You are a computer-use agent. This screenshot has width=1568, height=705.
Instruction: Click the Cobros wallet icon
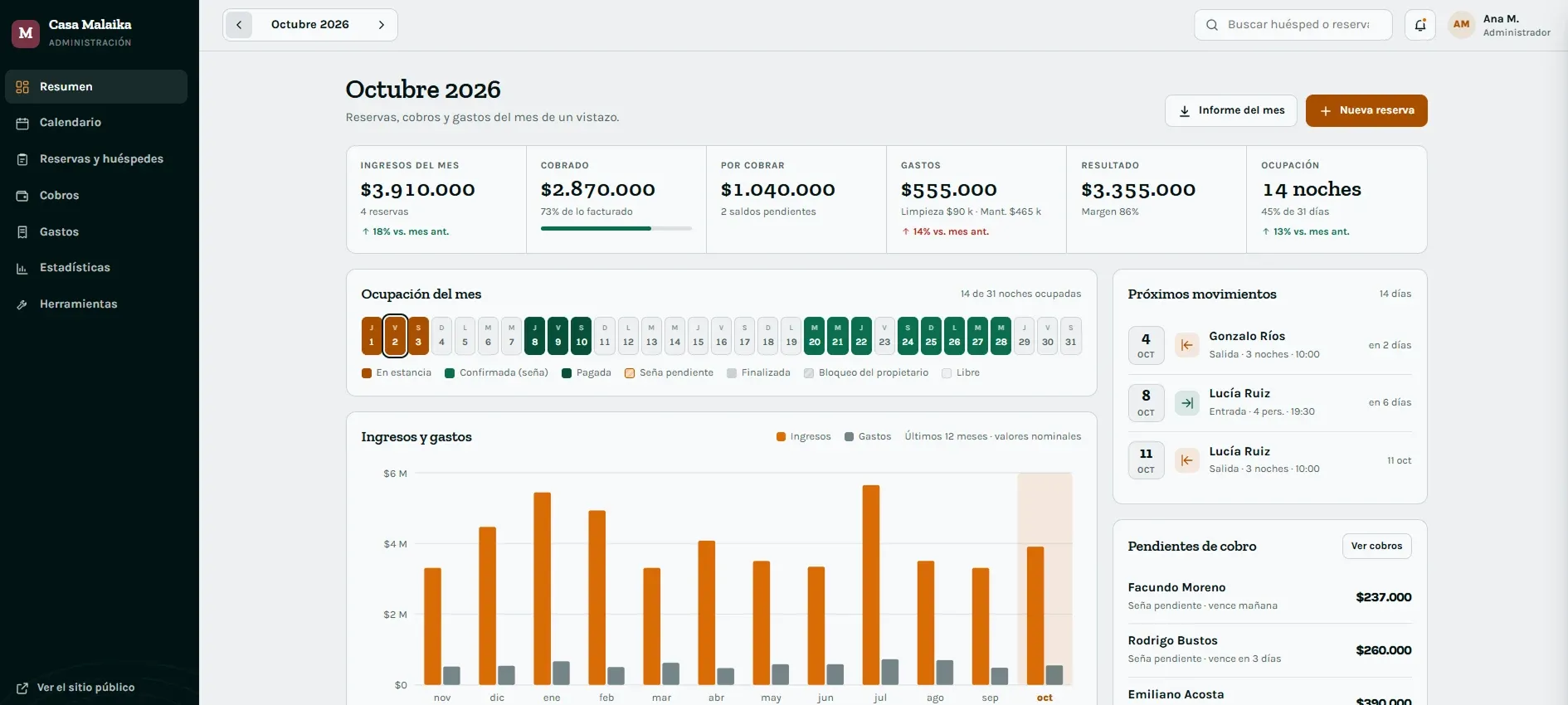[x=22, y=196]
